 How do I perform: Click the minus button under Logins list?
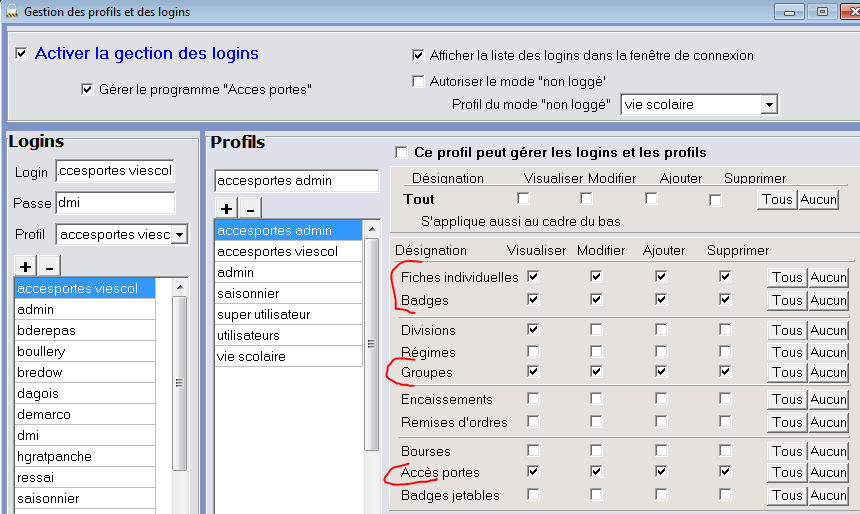click(49, 266)
